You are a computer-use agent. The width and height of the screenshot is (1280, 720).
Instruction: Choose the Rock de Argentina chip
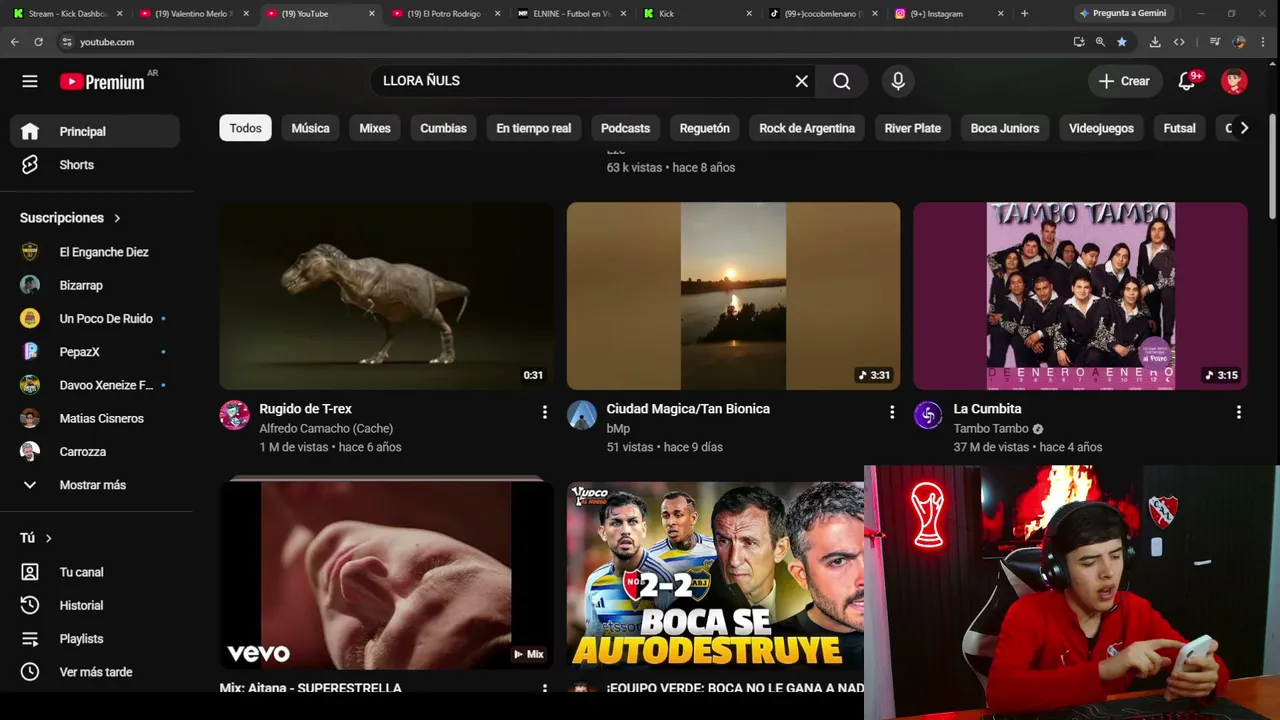point(807,128)
